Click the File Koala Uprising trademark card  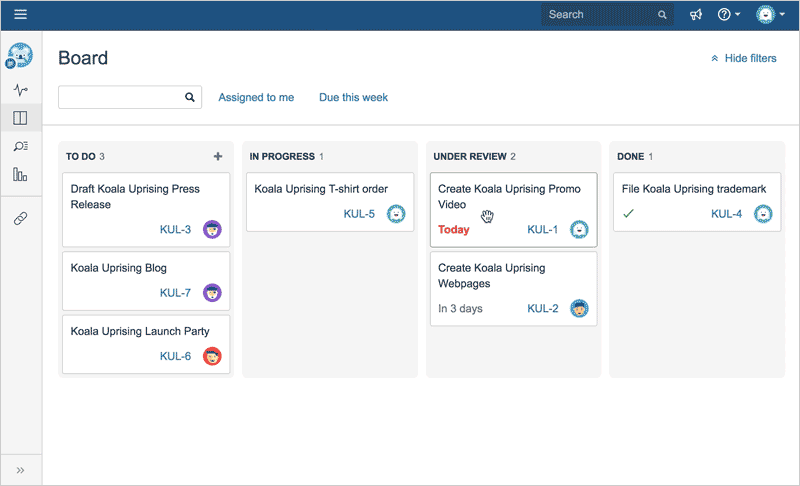(693, 189)
